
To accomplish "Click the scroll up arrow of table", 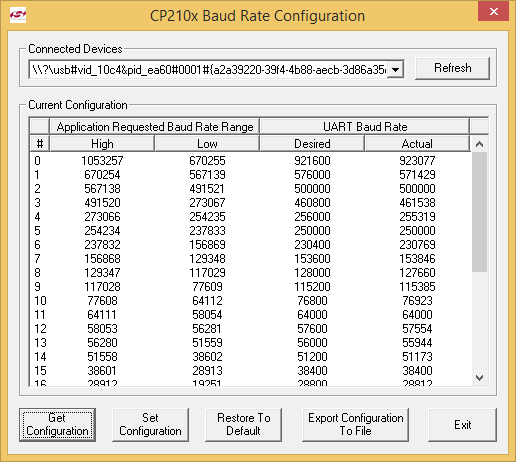I will (x=479, y=144).
